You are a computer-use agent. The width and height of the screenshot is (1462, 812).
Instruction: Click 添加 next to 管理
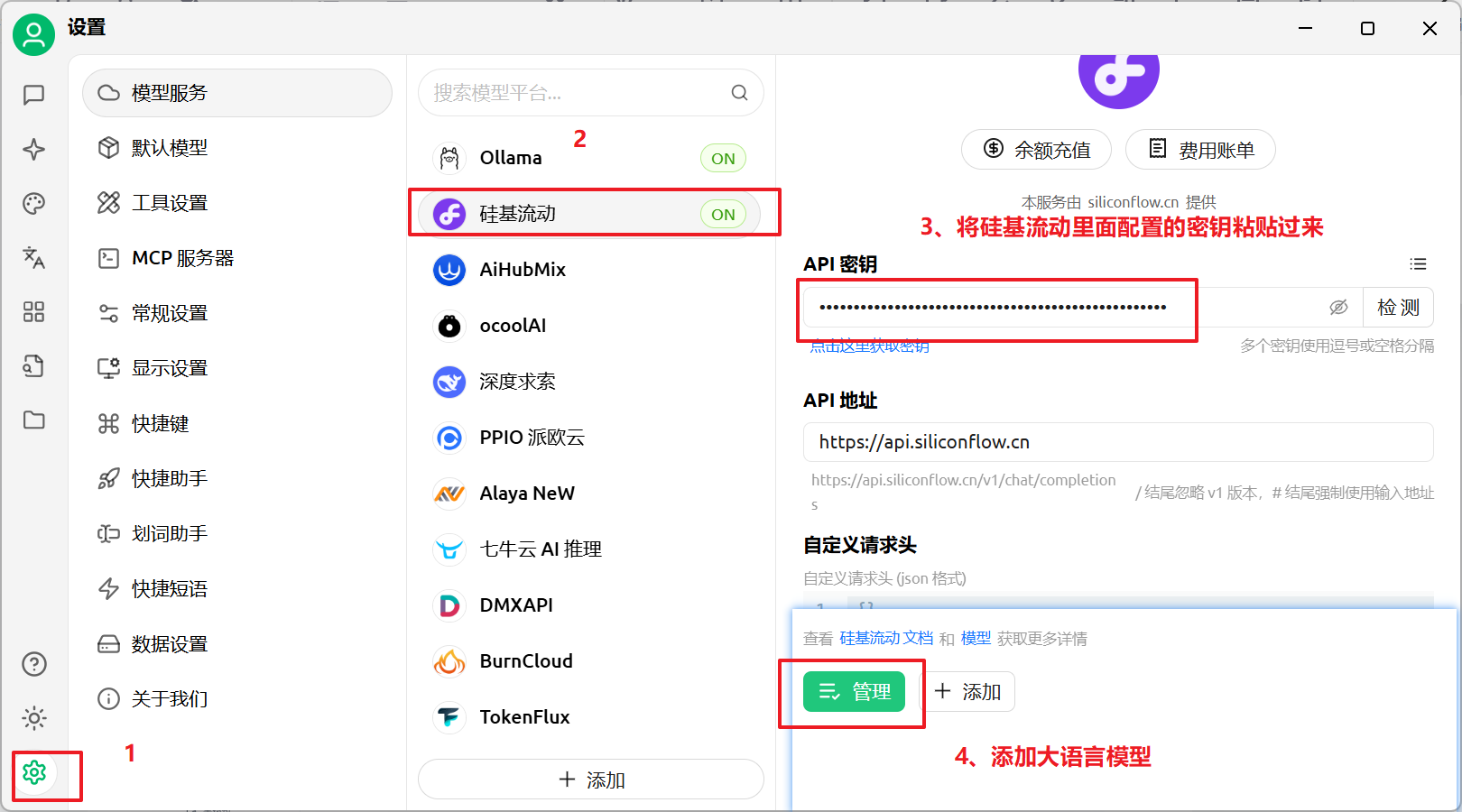point(967,692)
